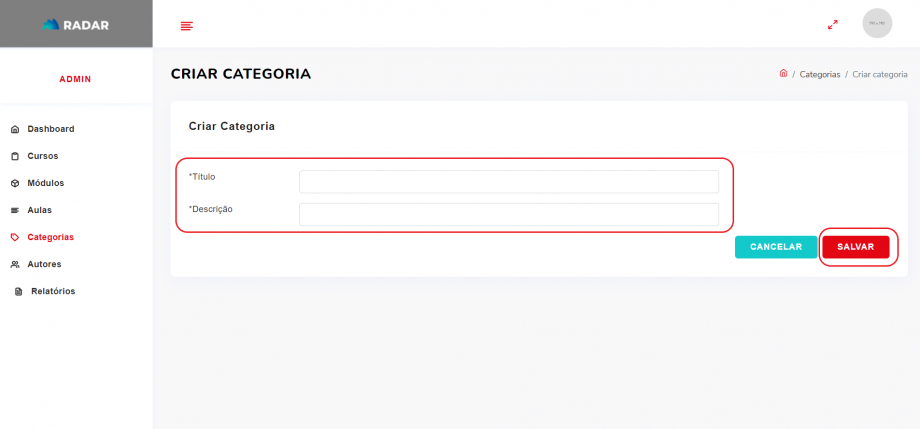Screen dimensions: 920x429
Task: Toggle the sidebar hamburger menu icon
Action: coord(186,25)
